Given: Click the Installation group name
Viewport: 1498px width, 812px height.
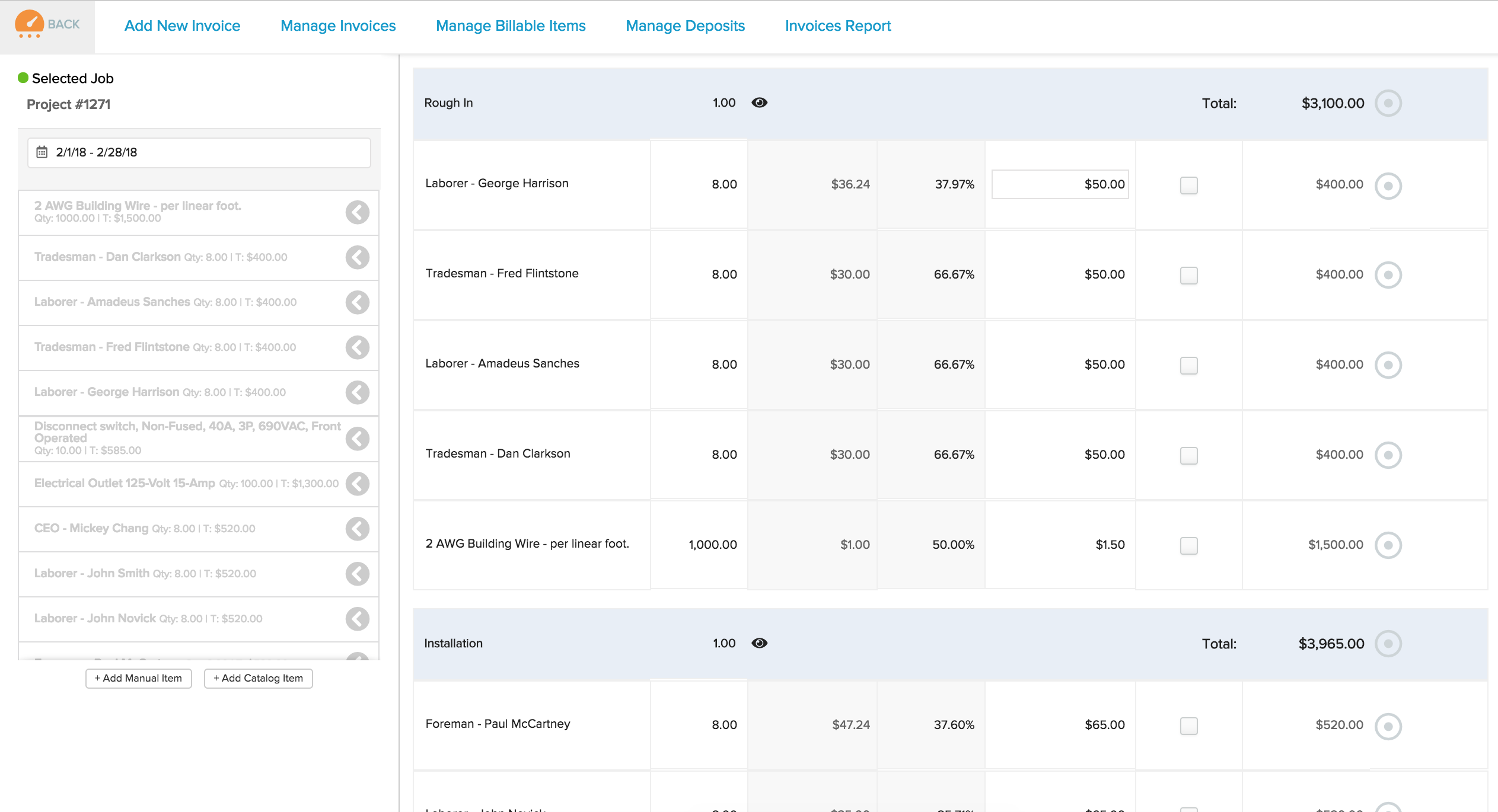Looking at the screenshot, I should (453, 644).
